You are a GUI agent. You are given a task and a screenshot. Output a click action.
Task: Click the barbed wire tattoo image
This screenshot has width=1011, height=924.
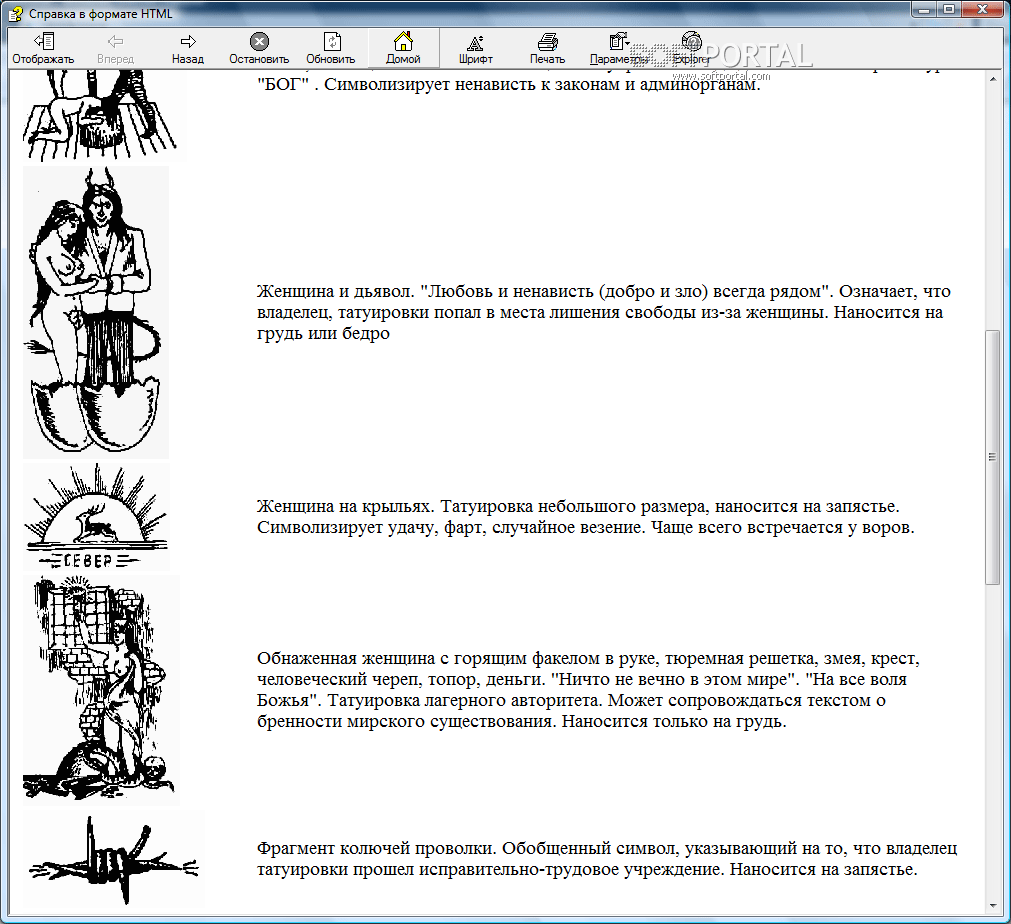tap(114, 859)
